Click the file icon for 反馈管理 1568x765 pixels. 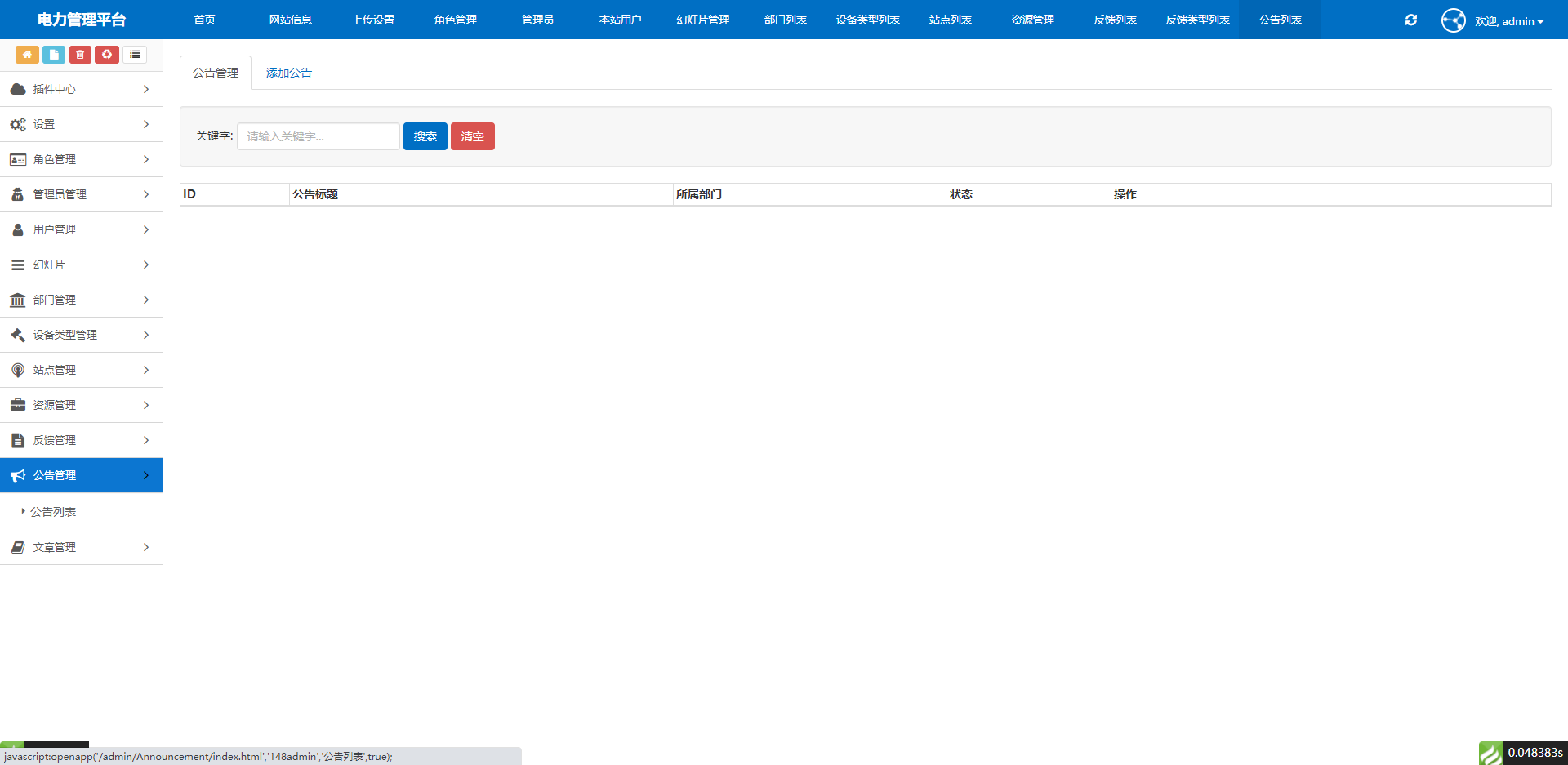pyautogui.click(x=18, y=440)
